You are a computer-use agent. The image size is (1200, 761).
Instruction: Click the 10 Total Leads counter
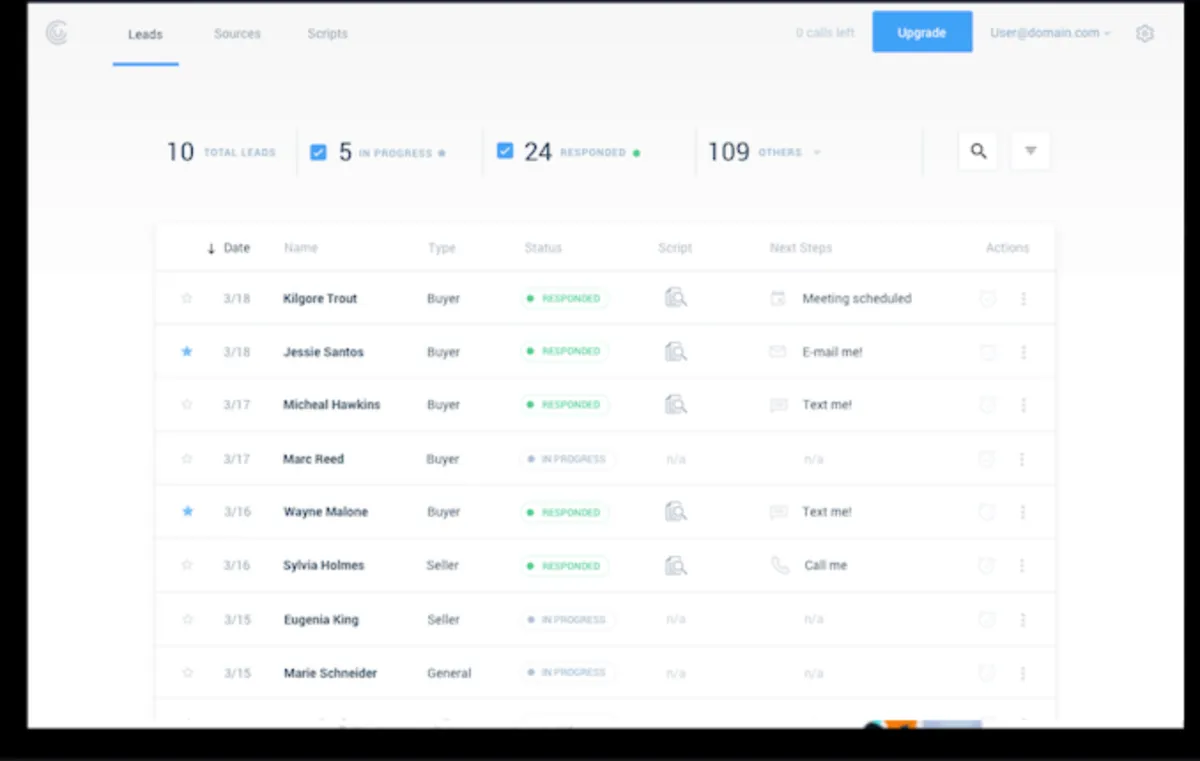221,152
